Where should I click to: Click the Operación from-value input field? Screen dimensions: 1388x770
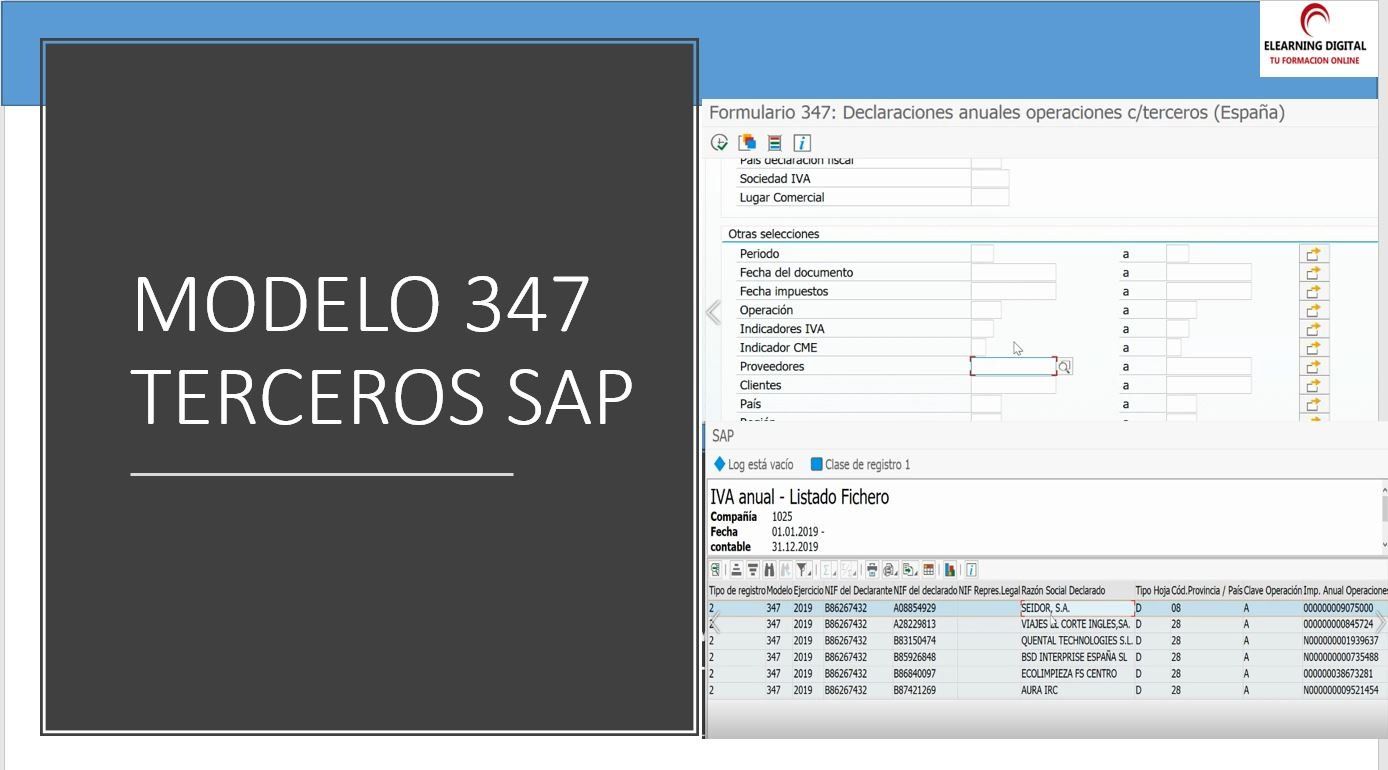pos(986,311)
